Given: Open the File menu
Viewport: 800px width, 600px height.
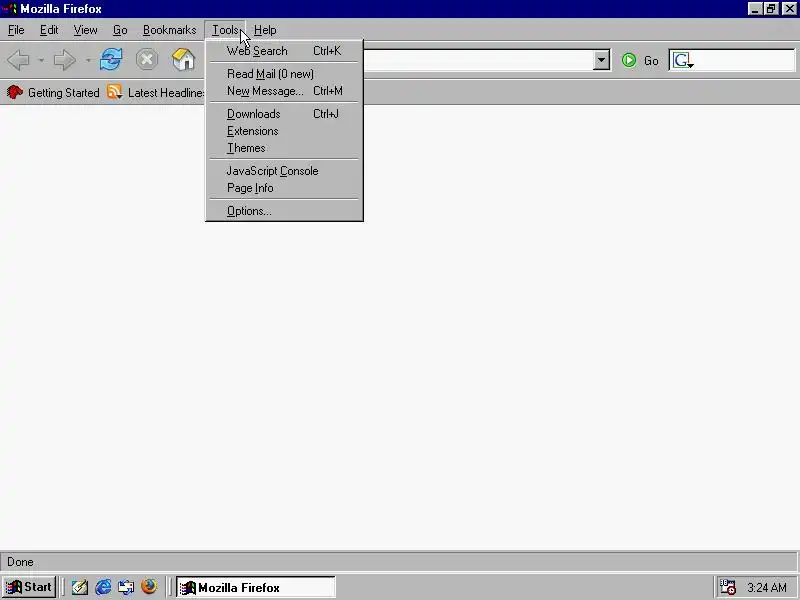Looking at the screenshot, I should (x=16, y=30).
